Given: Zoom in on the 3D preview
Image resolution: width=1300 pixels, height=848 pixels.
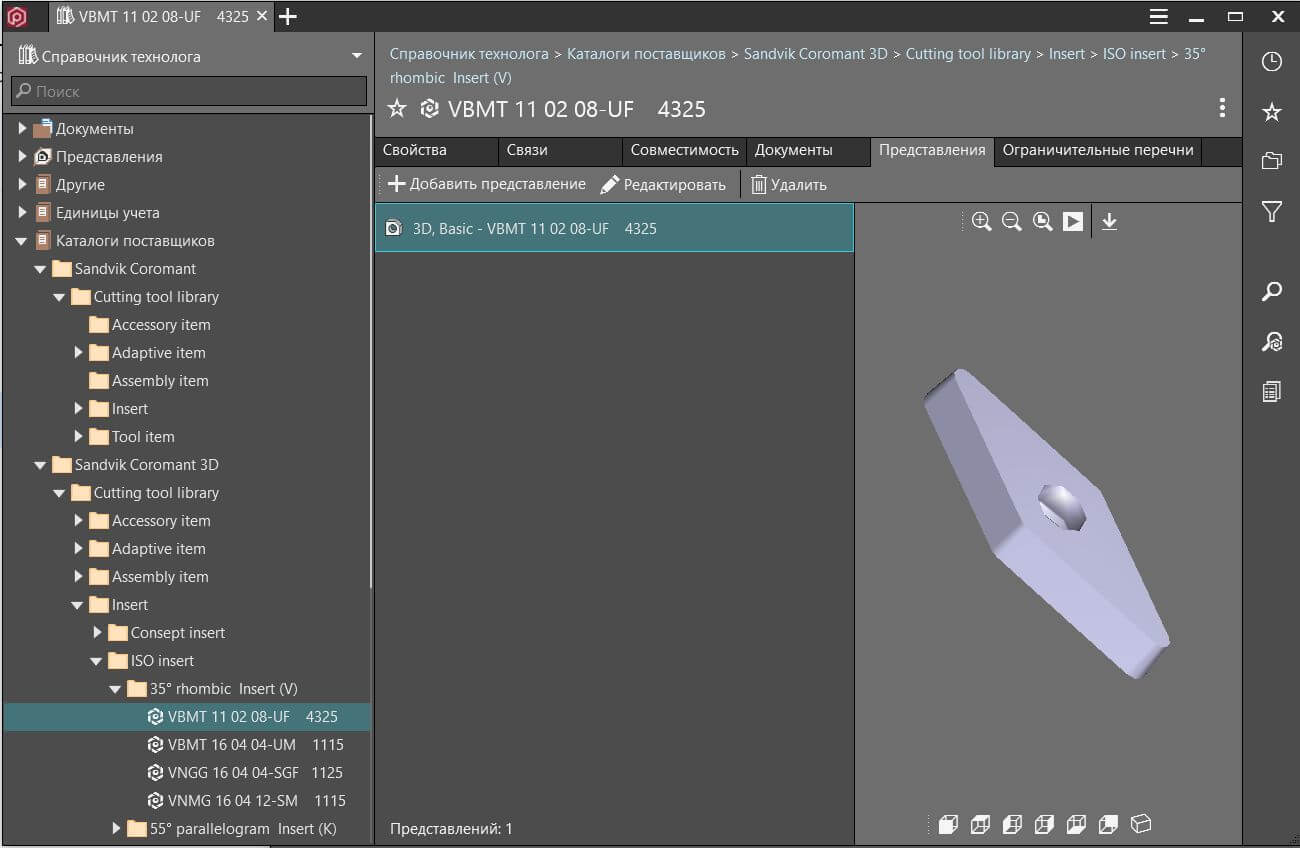Looking at the screenshot, I should click(981, 222).
